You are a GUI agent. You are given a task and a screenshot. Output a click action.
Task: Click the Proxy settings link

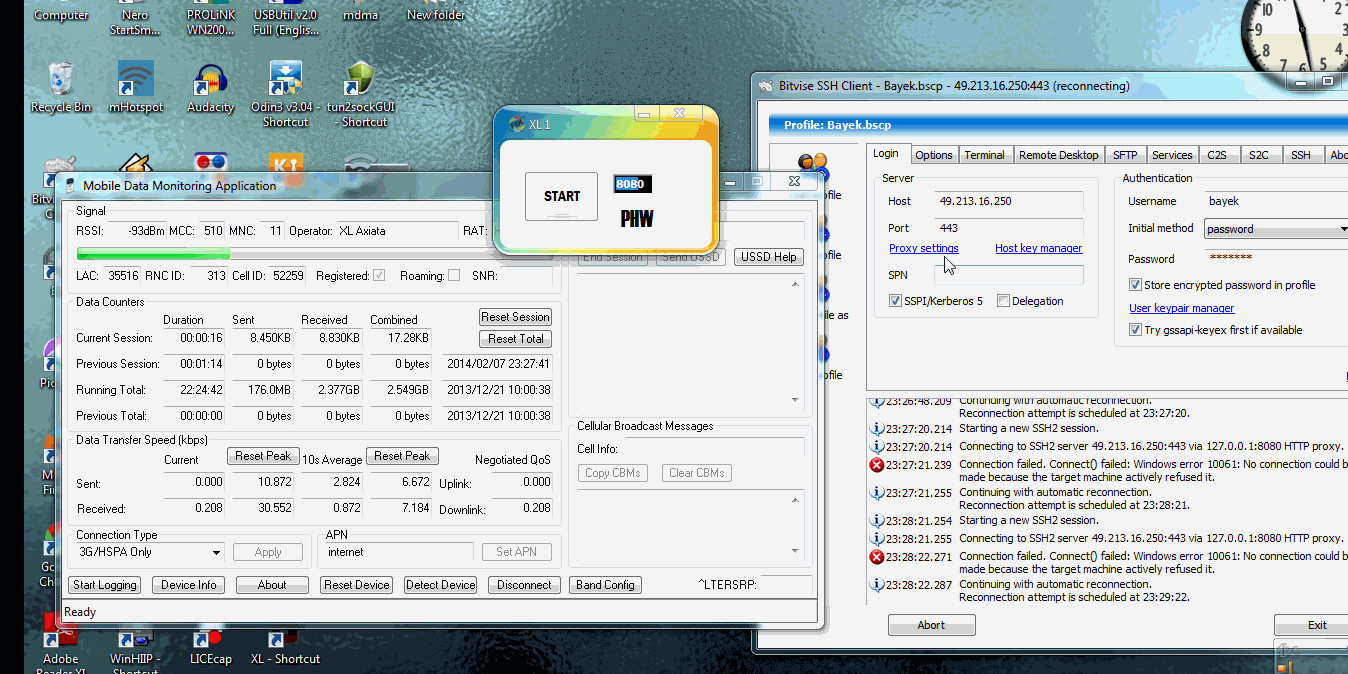pos(923,248)
